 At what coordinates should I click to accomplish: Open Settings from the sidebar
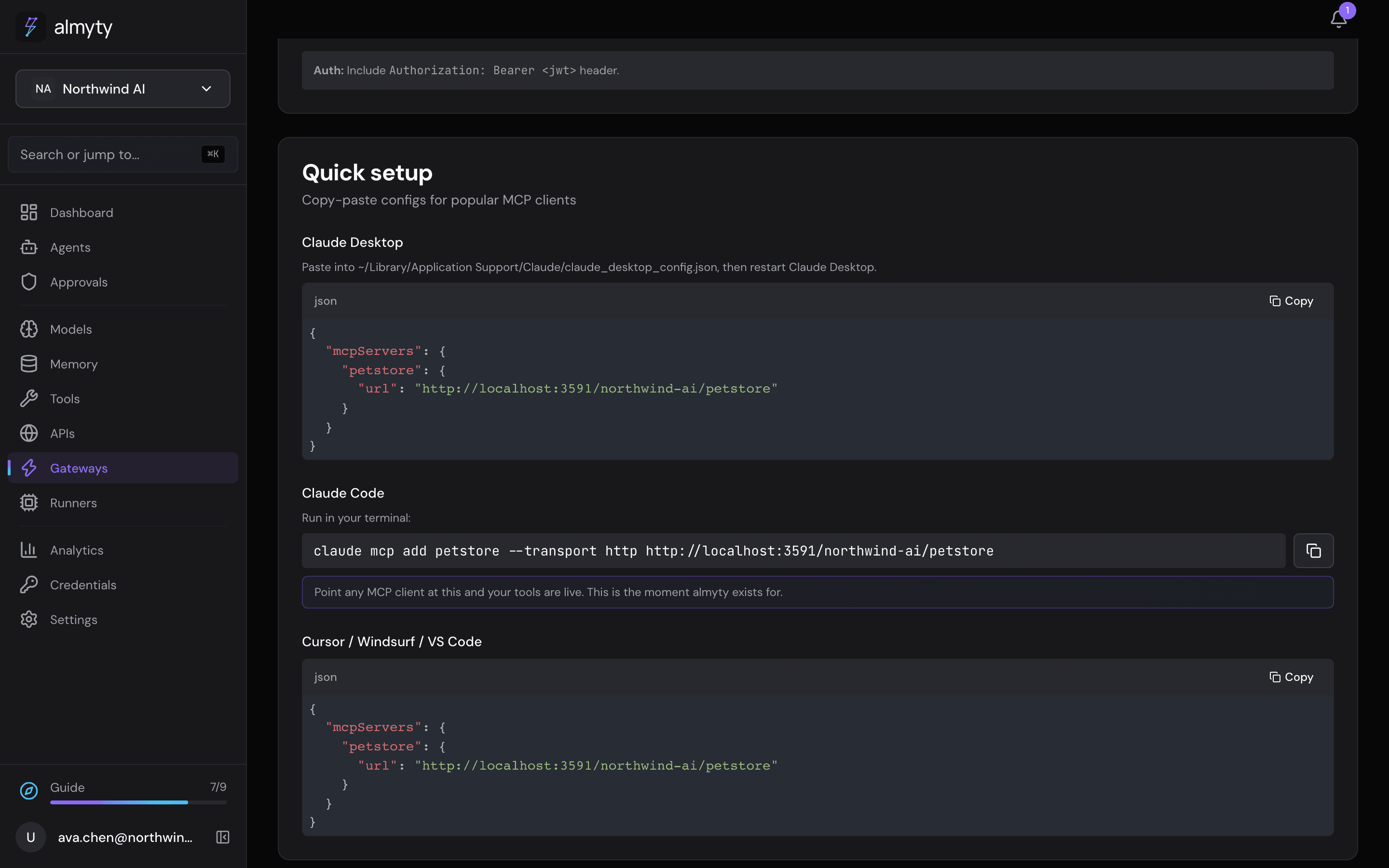click(x=123, y=620)
